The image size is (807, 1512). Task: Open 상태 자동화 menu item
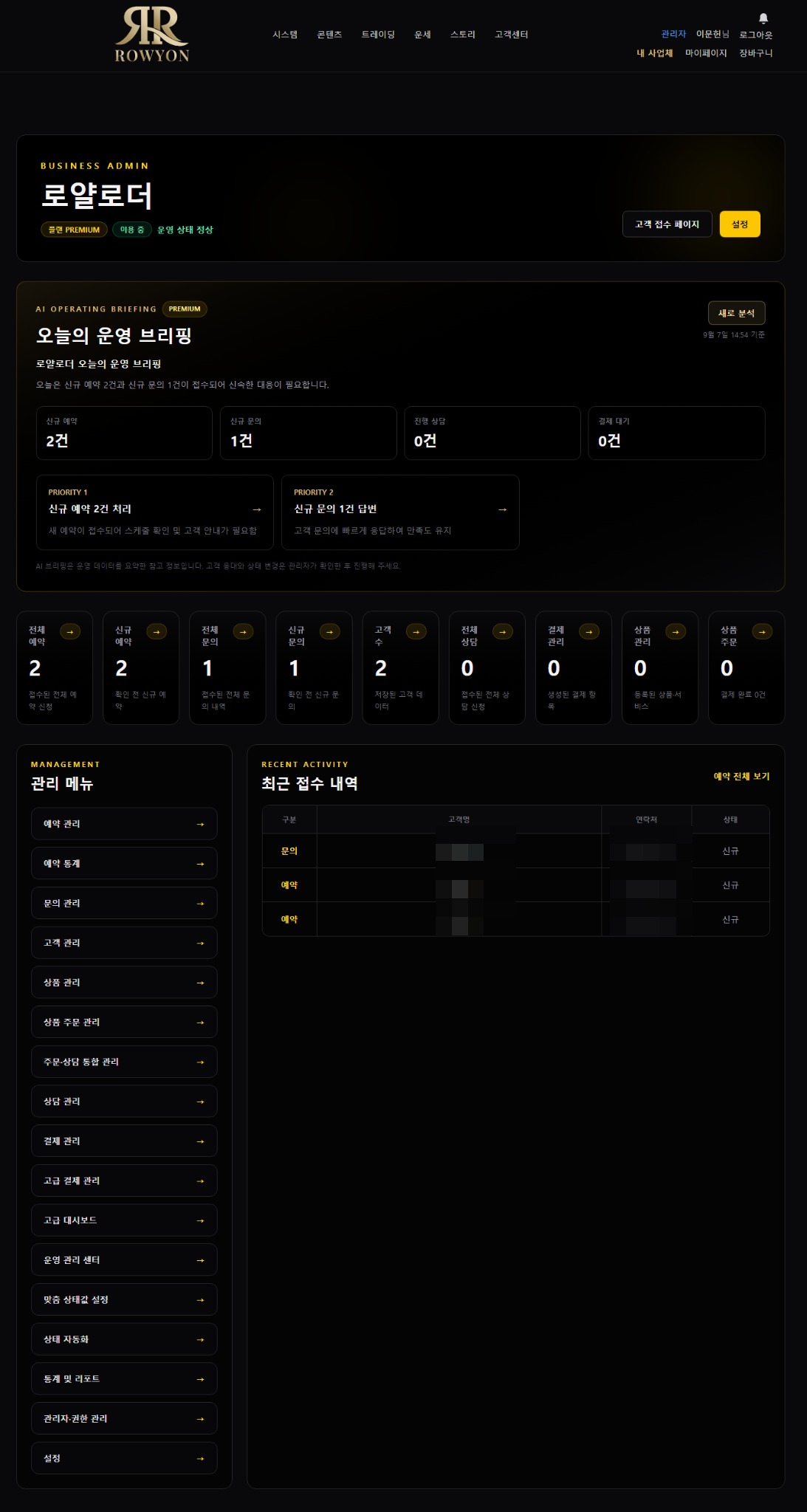click(x=124, y=1340)
